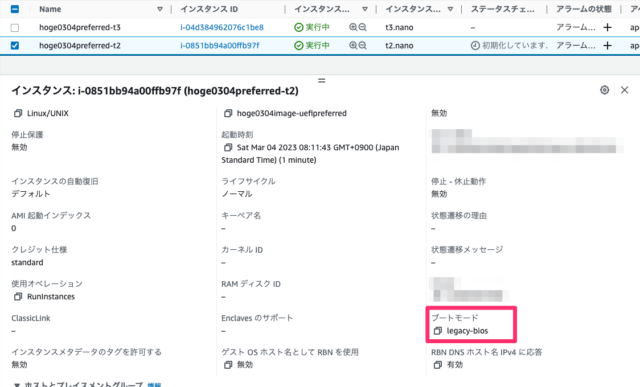Click the ノーマル lifecycle value

pos(237,194)
